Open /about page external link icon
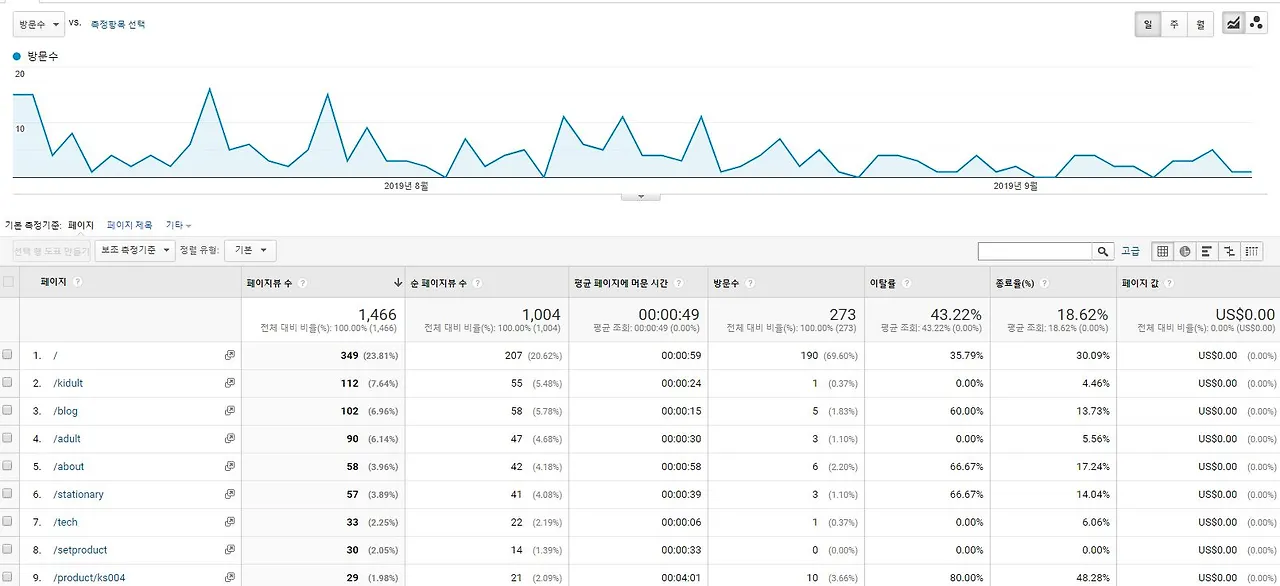This screenshot has height=586, width=1280. [x=229, y=467]
